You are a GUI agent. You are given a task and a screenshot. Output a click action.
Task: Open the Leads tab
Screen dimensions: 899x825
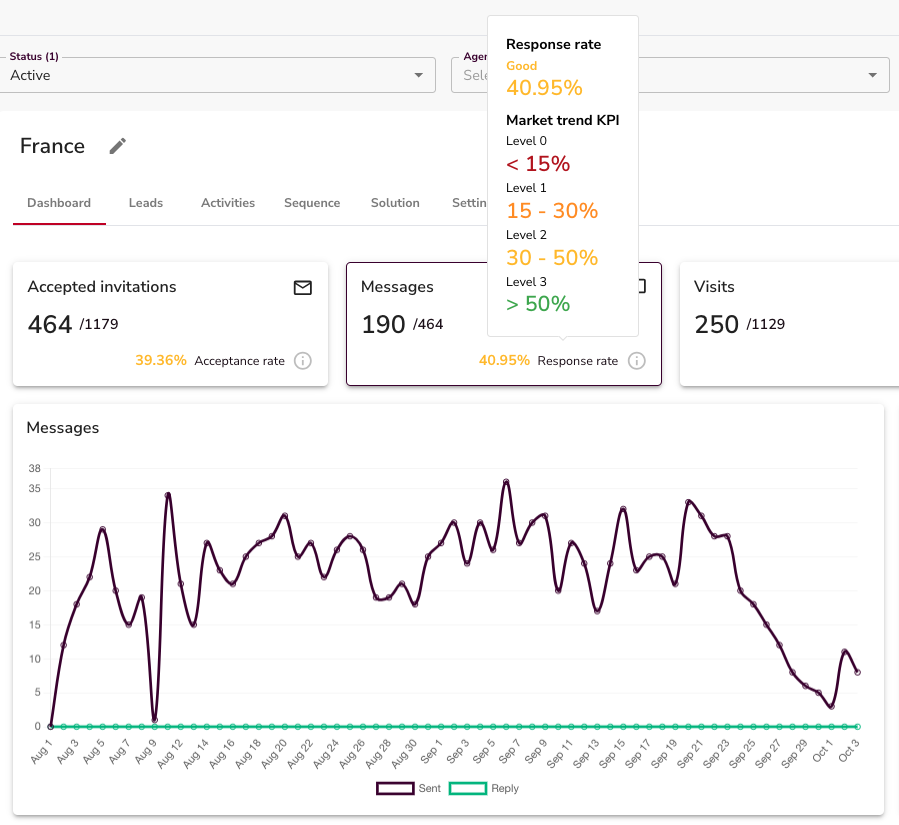pos(146,203)
